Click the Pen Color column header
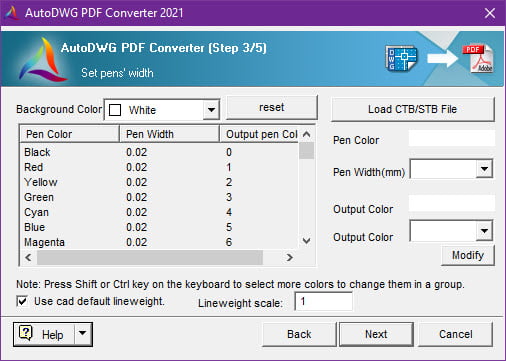The height and width of the screenshot is (361, 506). (x=69, y=134)
